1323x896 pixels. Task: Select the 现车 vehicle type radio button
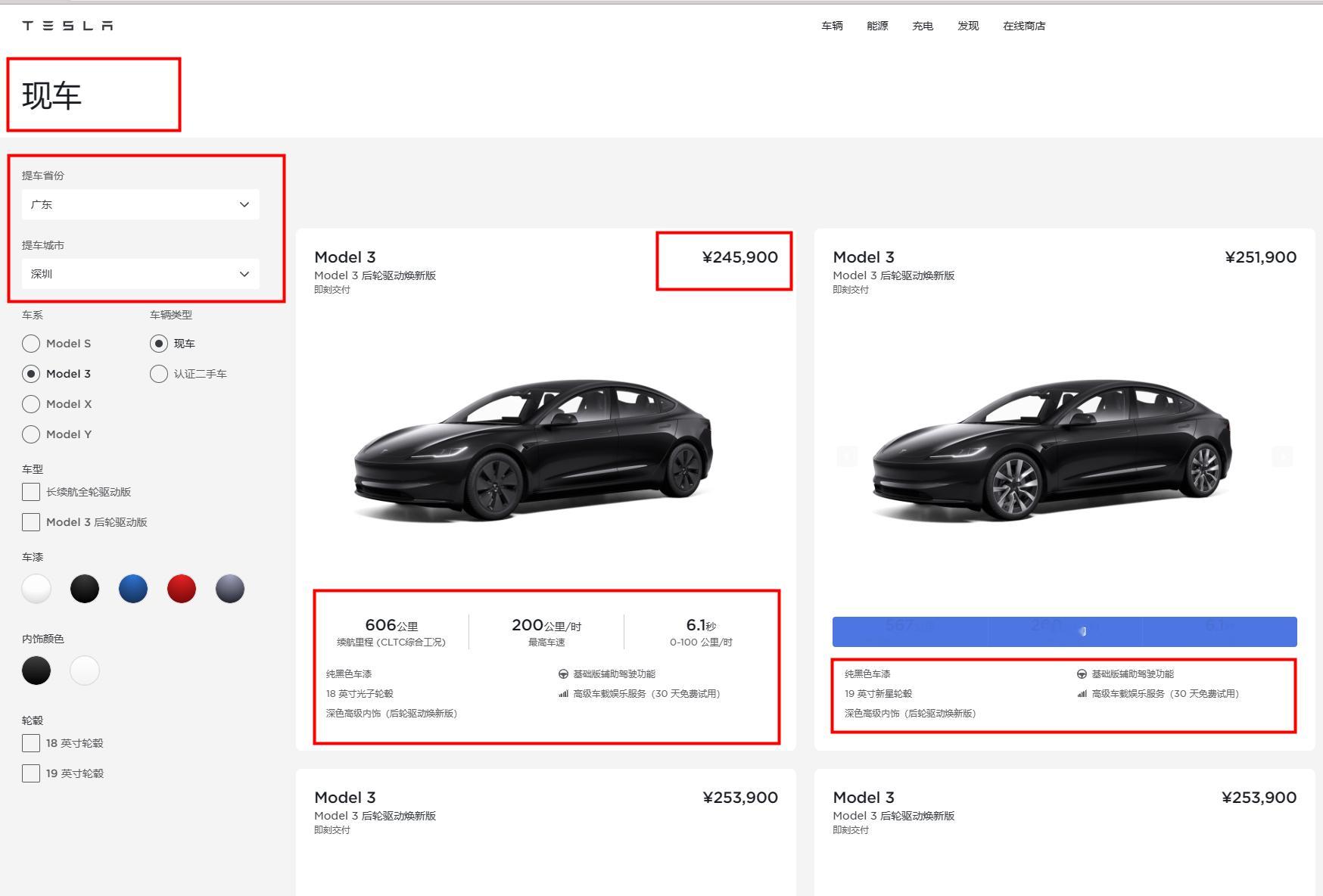pyautogui.click(x=159, y=344)
